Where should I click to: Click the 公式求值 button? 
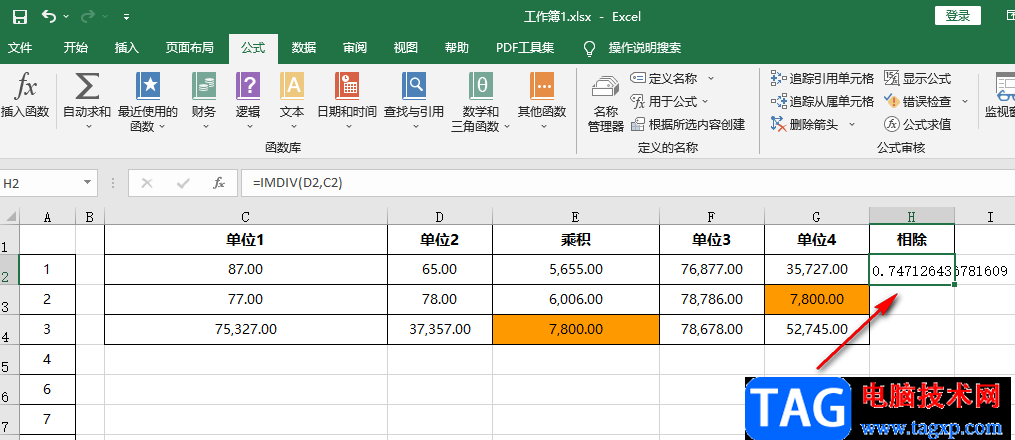[918, 124]
